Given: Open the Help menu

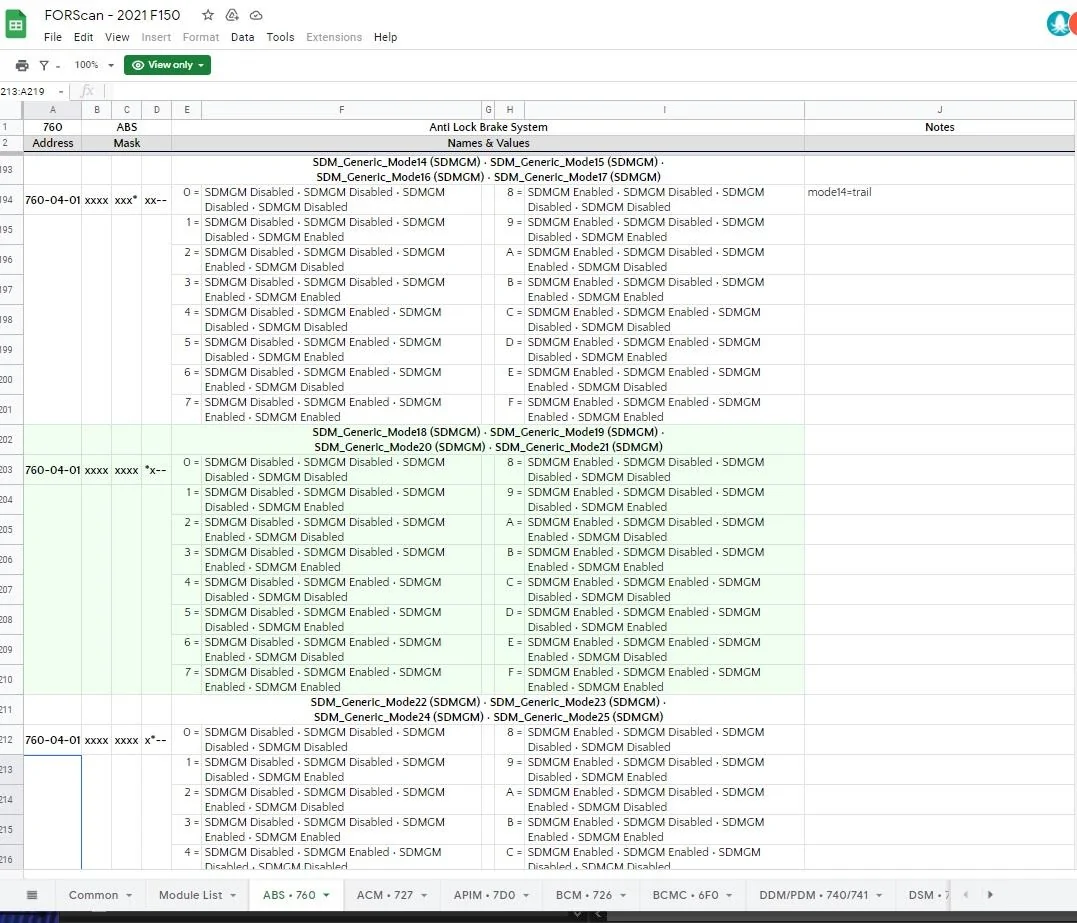Looking at the screenshot, I should point(385,37).
